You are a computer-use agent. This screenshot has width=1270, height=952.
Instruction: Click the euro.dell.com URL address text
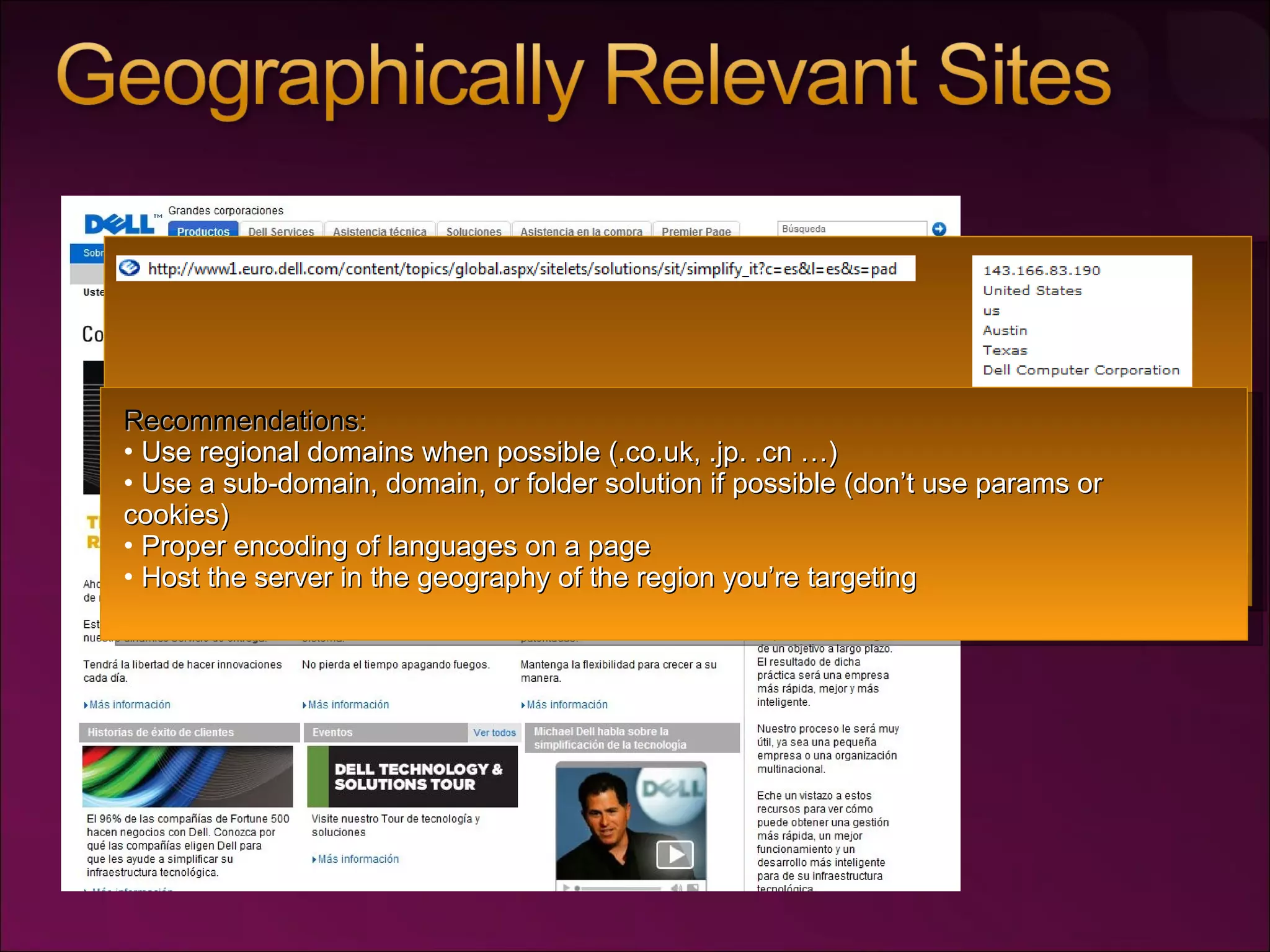pyautogui.click(x=522, y=269)
